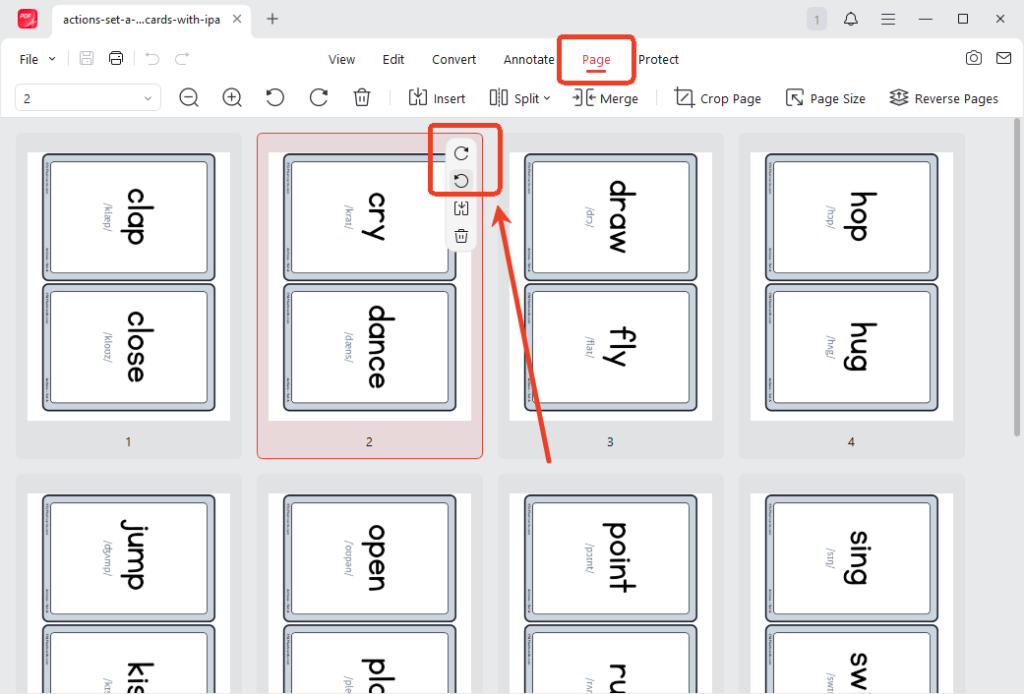
Task: Click the Print icon
Action: coord(116,58)
